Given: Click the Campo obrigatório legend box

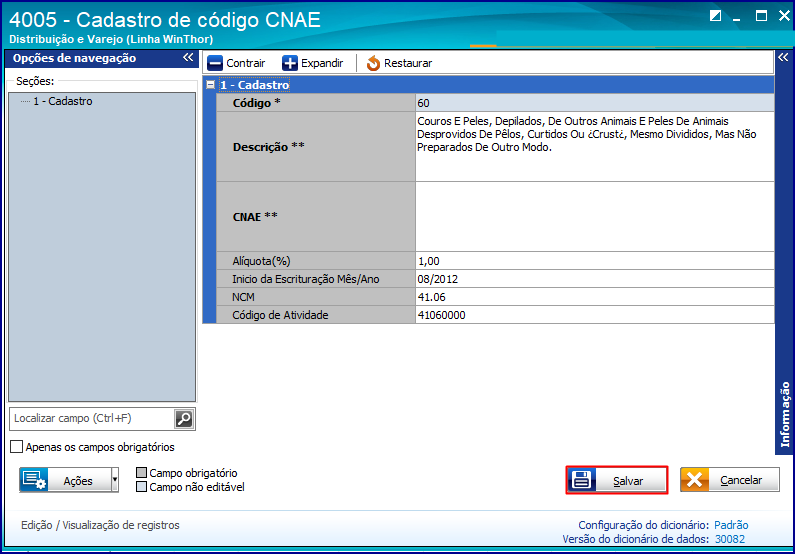Looking at the screenshot, I should coord(141,473).
